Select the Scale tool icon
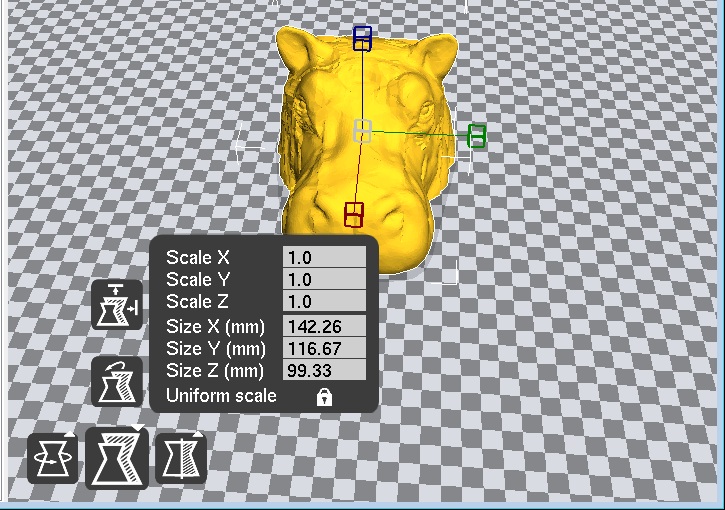The image size is (725, 510). click(x=117, y=458)
